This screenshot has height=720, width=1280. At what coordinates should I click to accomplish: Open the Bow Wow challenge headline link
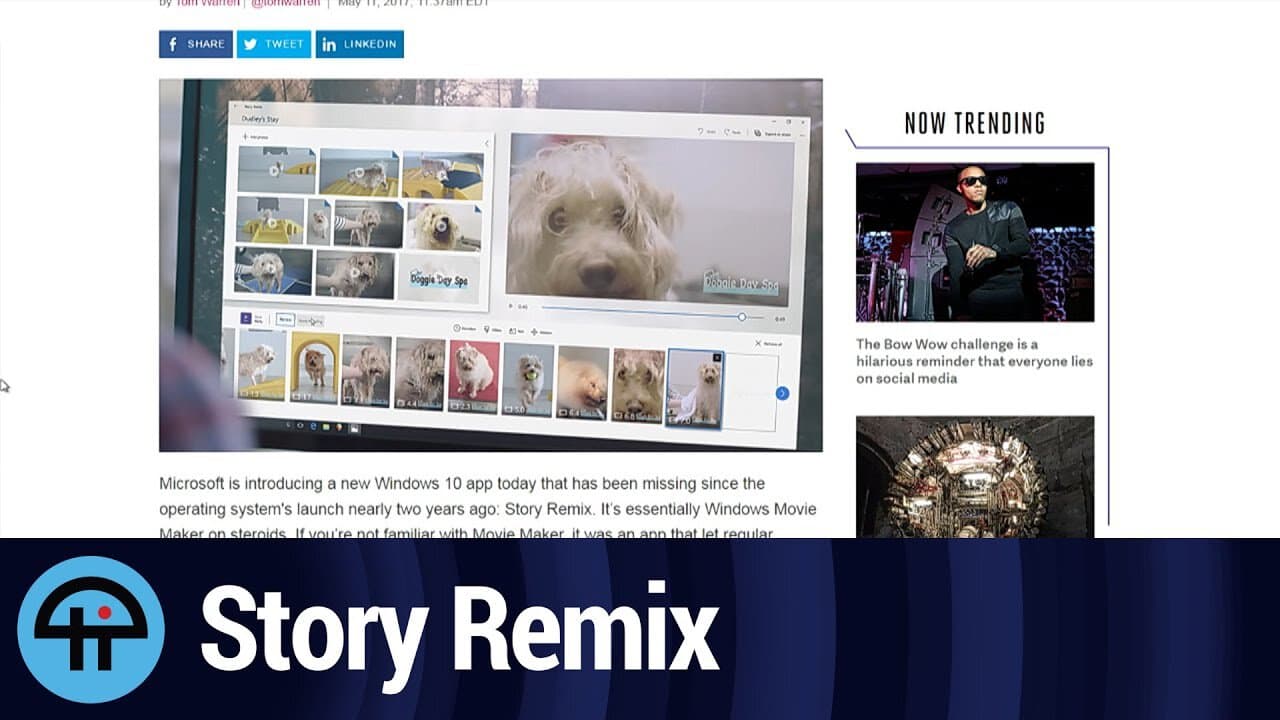coord(975,361)
